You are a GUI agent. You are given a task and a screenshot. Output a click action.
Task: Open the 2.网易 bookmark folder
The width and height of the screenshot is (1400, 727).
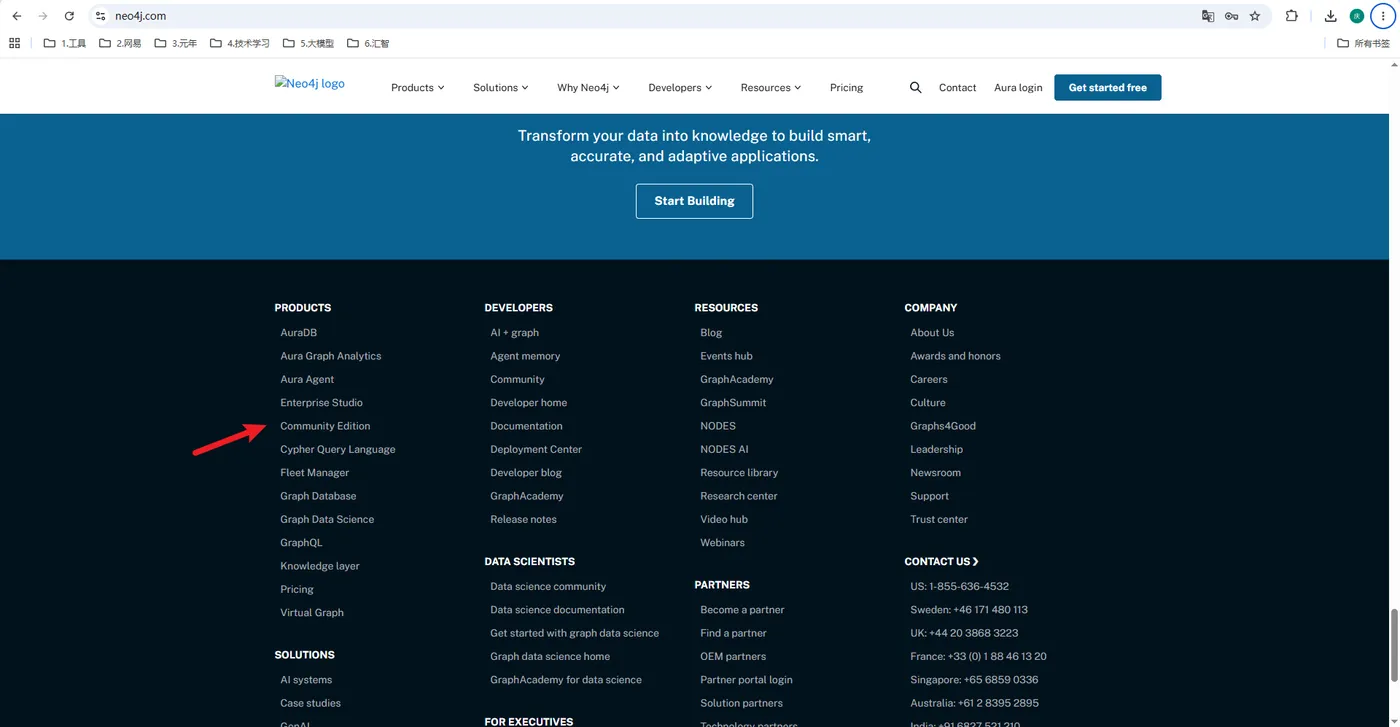click(x=120, y=43)
